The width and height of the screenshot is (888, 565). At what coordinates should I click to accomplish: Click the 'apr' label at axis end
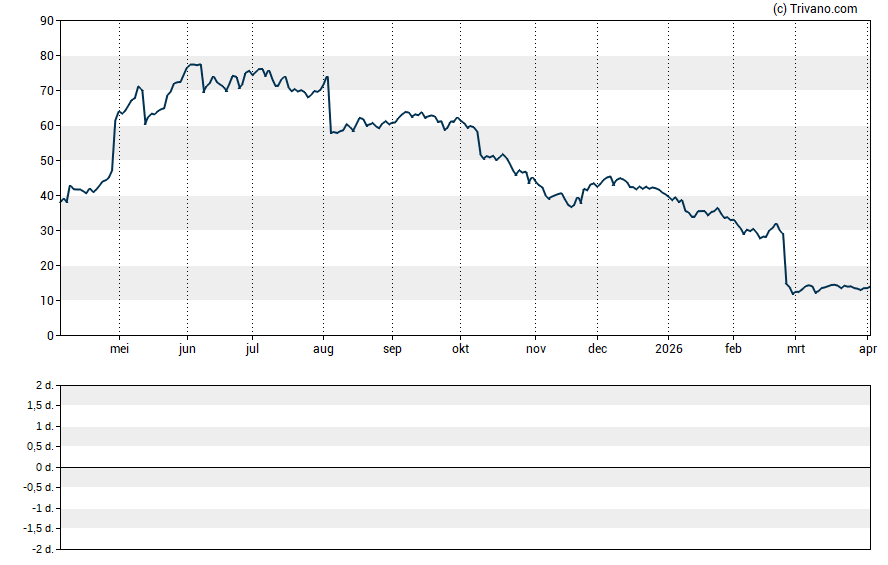coord(869,349)
